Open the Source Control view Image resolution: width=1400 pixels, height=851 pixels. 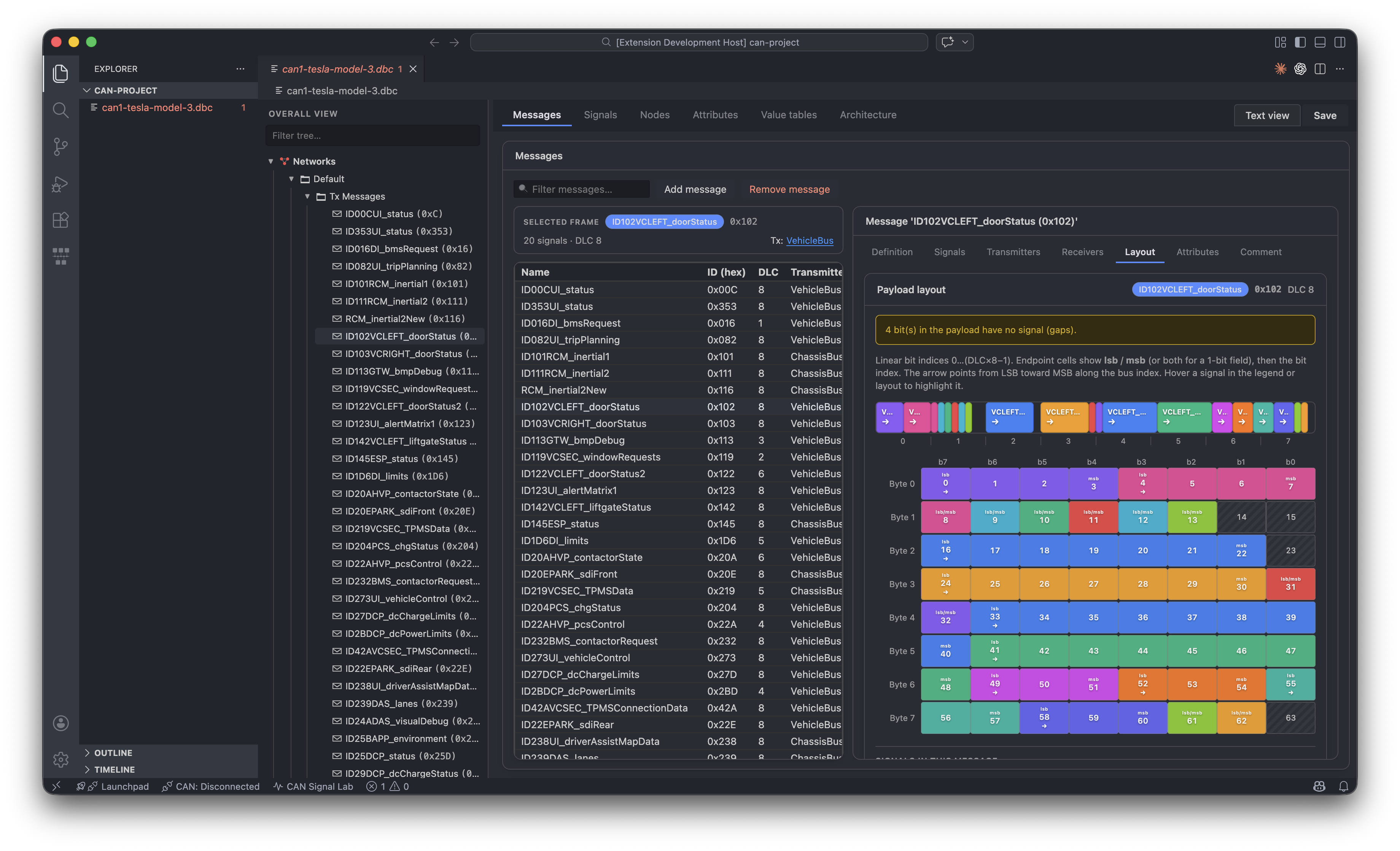60,146
